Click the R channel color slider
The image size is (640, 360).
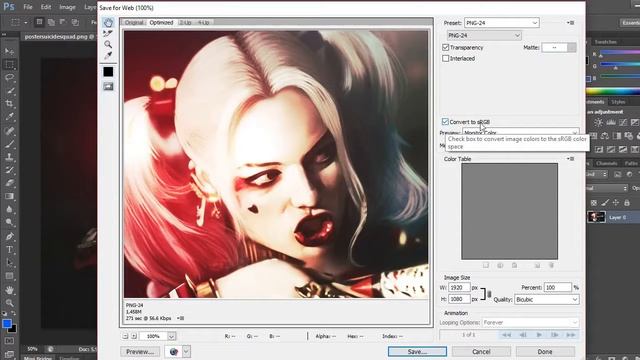619,53
